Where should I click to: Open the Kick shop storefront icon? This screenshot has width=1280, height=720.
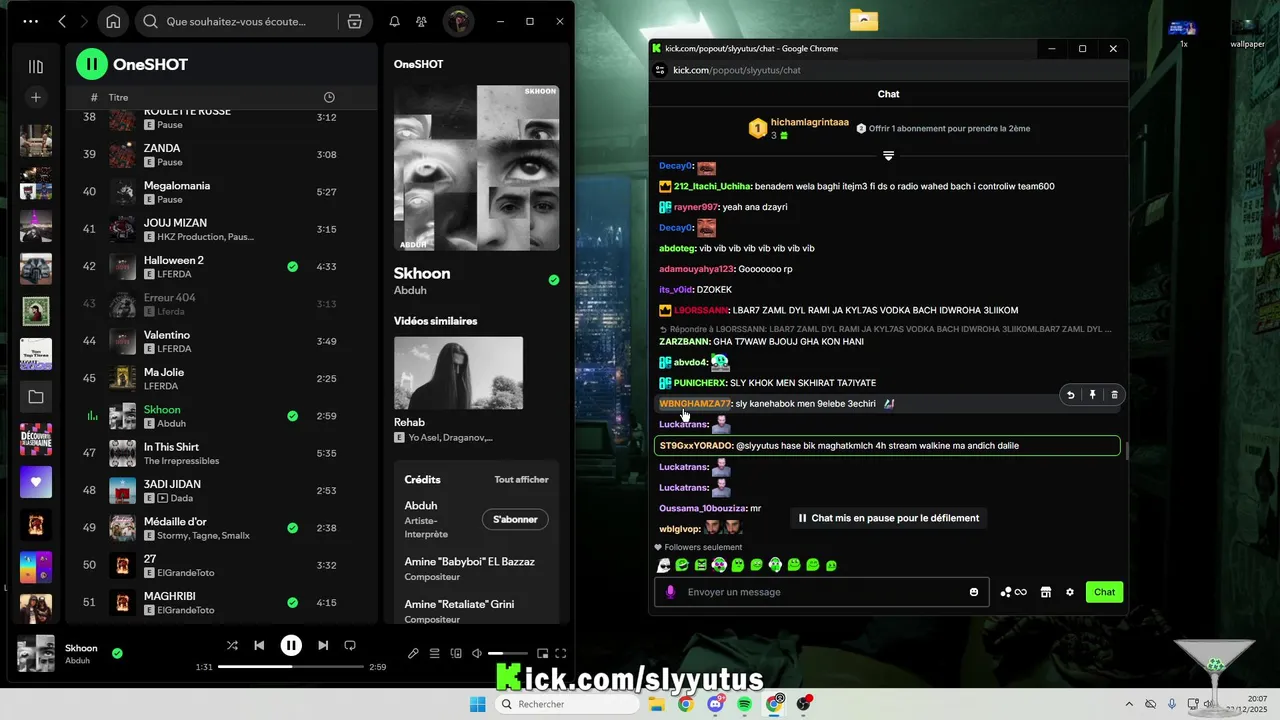pos(1046,592)
